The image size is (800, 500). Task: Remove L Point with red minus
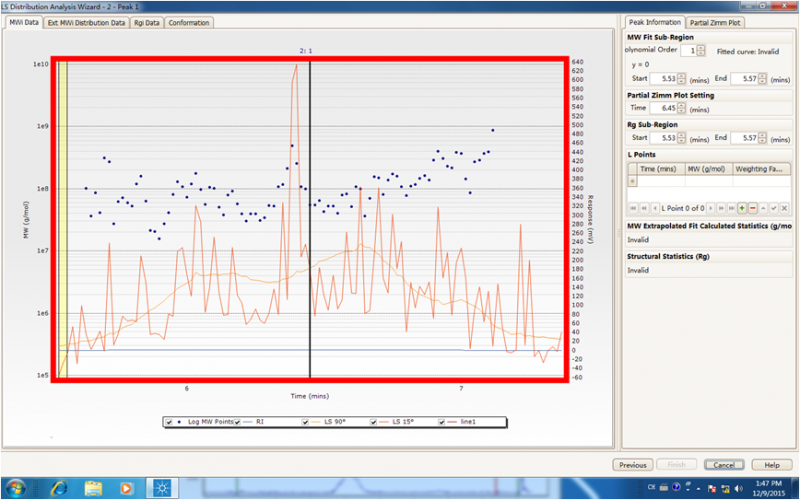point(753,208)
